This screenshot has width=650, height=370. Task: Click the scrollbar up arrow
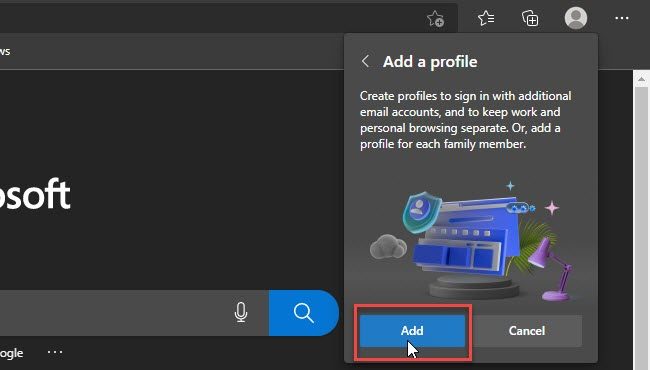pos(641,79)
